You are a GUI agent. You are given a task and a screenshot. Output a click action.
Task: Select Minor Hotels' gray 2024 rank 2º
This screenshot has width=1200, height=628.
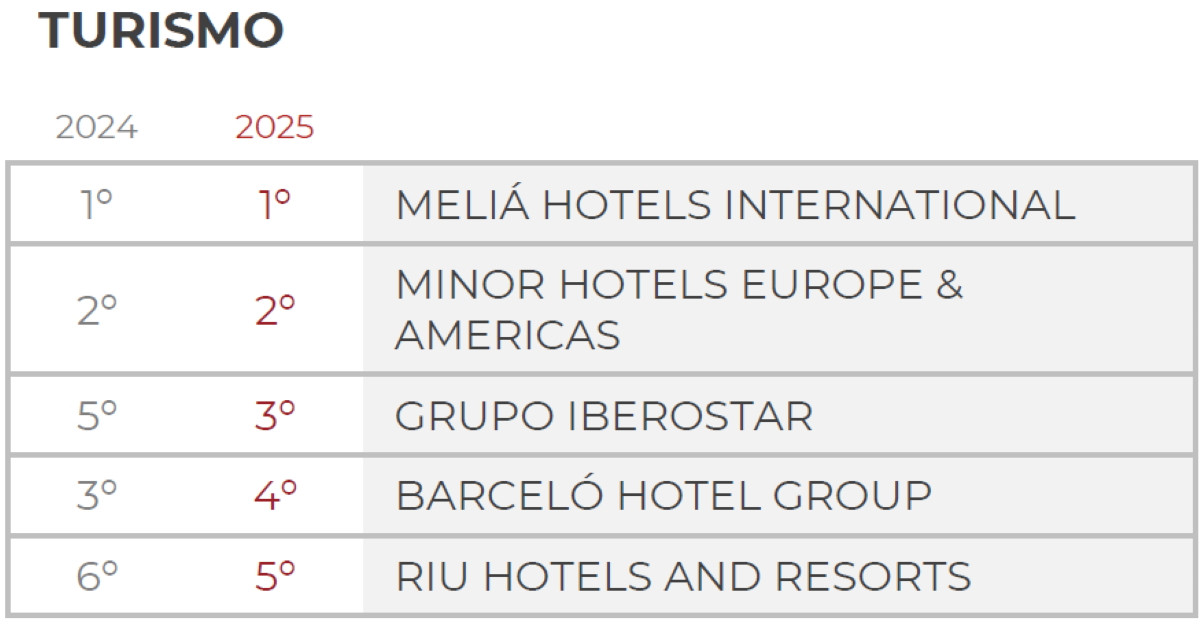pos(96,312)
